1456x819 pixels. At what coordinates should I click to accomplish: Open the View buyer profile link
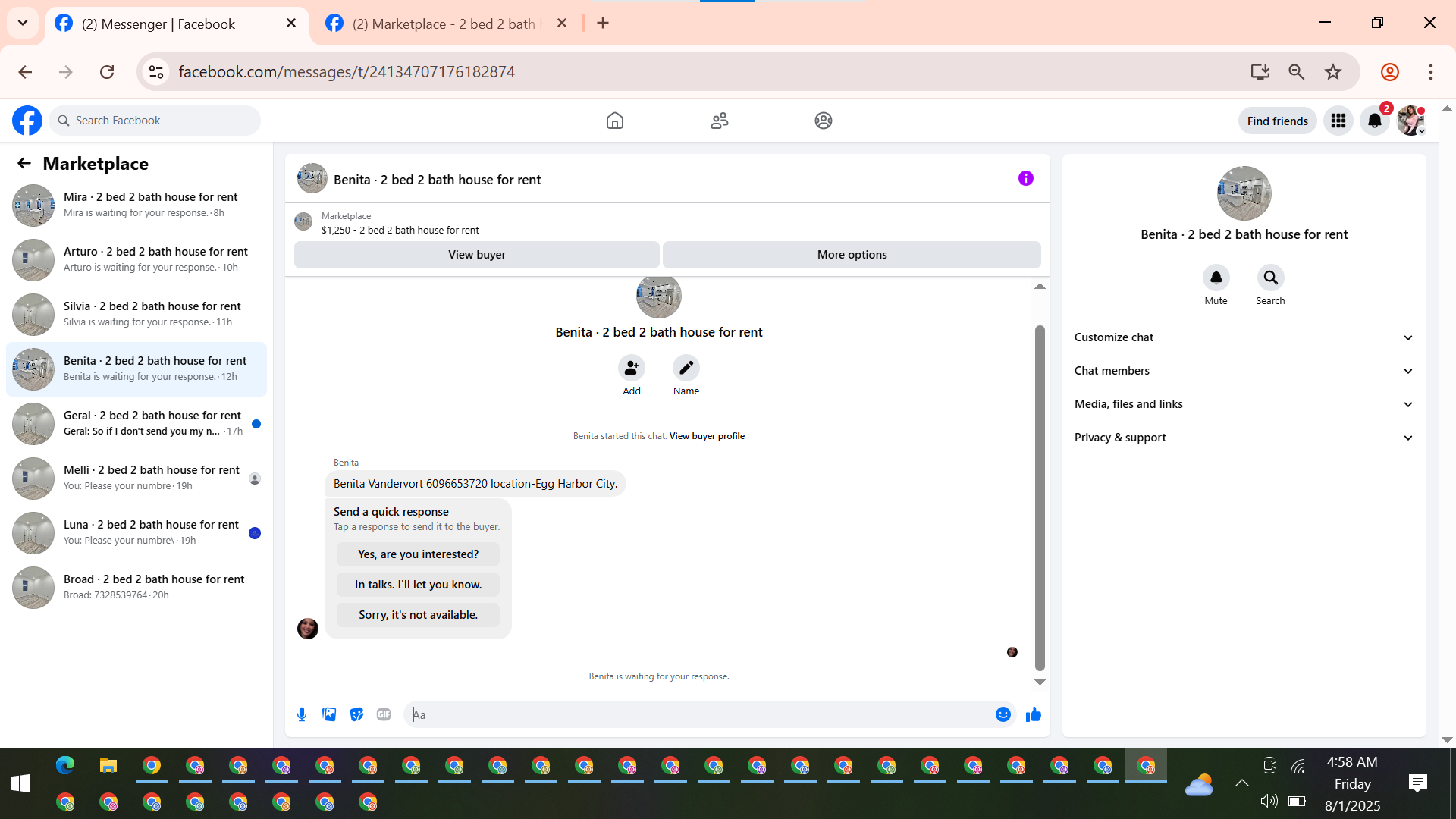click(707, 436)
